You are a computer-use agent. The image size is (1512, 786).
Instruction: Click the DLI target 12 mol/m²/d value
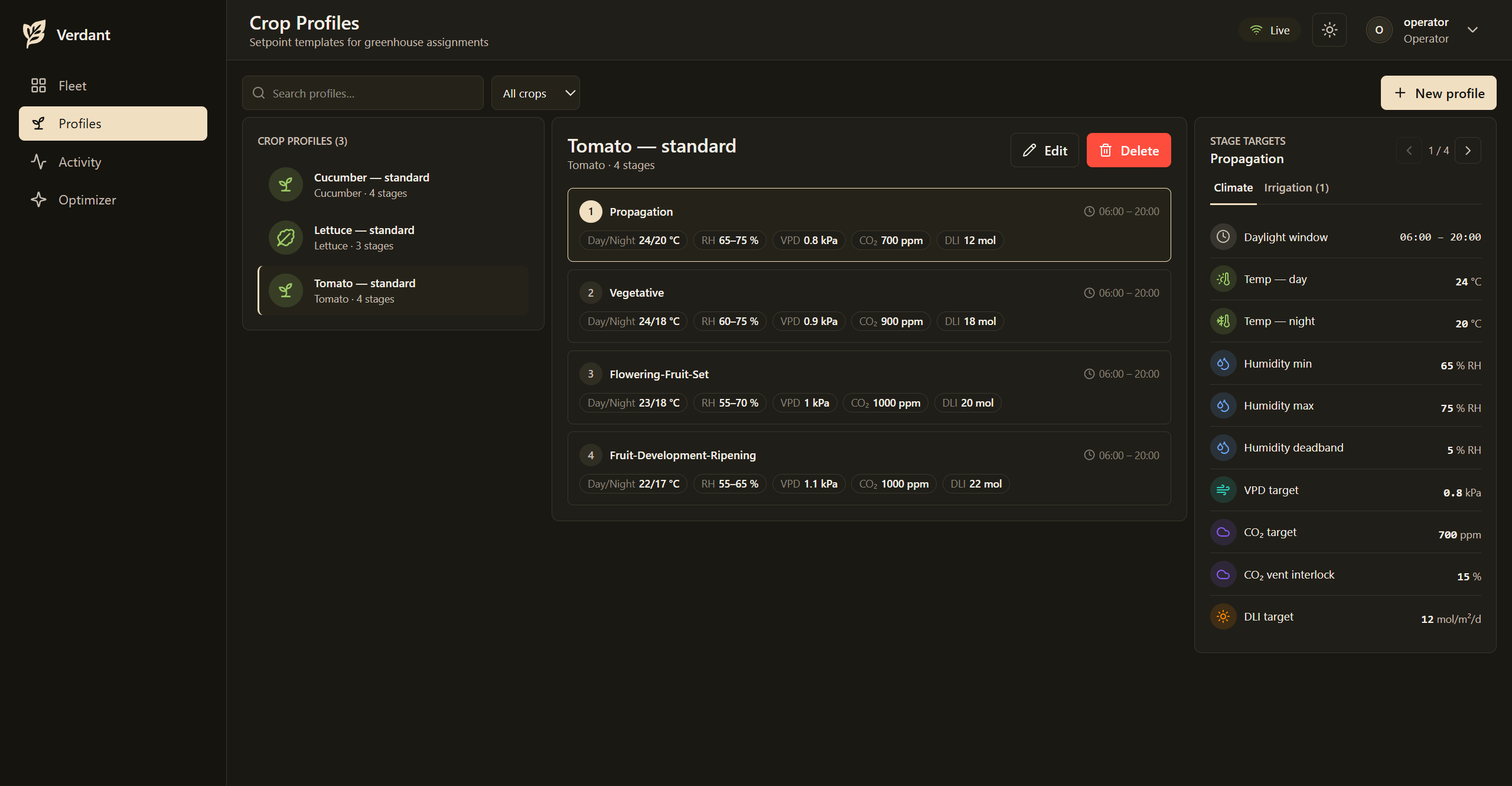click(1451, 619)
